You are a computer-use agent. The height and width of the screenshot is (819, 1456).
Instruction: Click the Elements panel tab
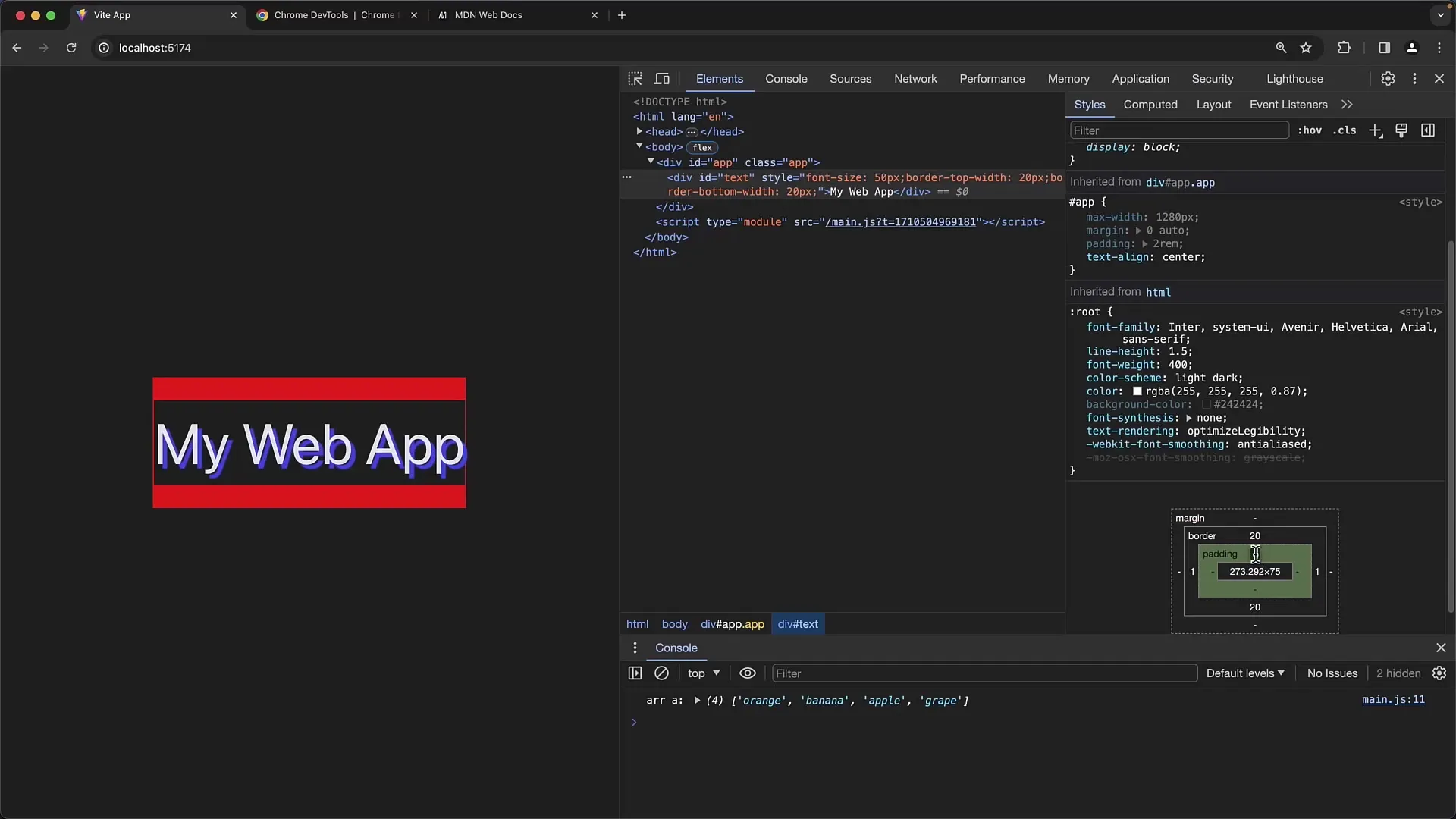[720, 78]
